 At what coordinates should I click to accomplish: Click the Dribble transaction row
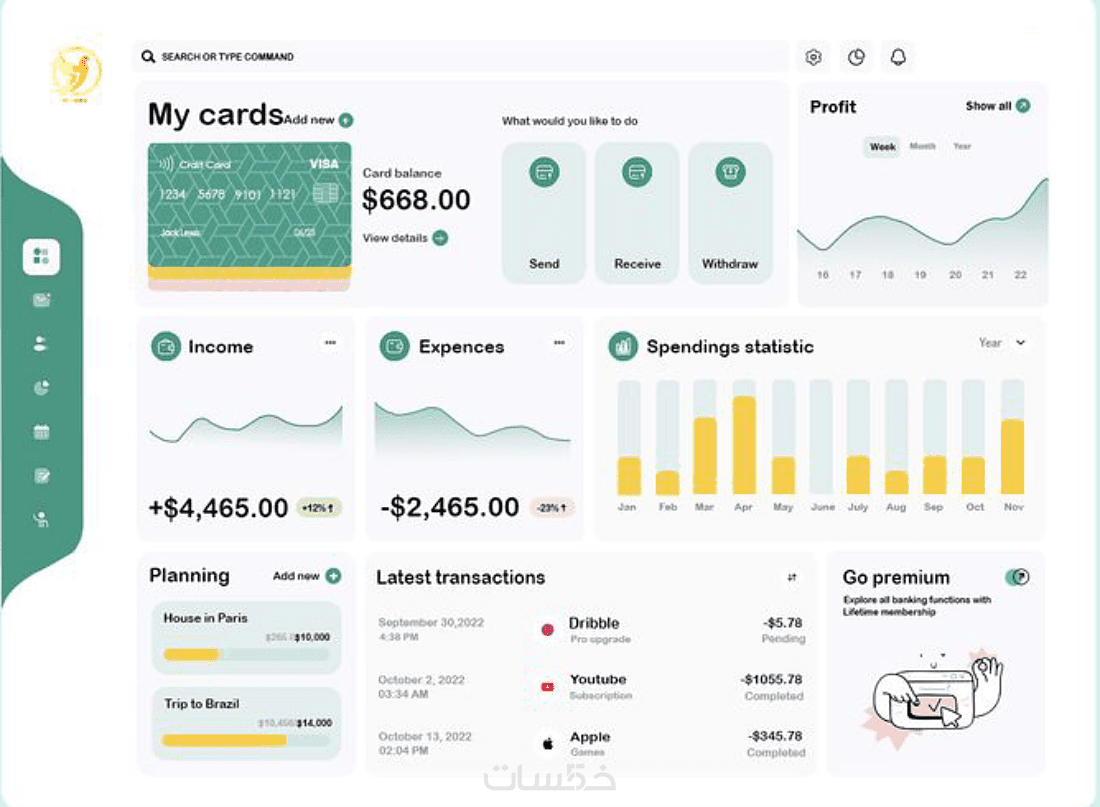pyautogui.click(x=590, y=629)
